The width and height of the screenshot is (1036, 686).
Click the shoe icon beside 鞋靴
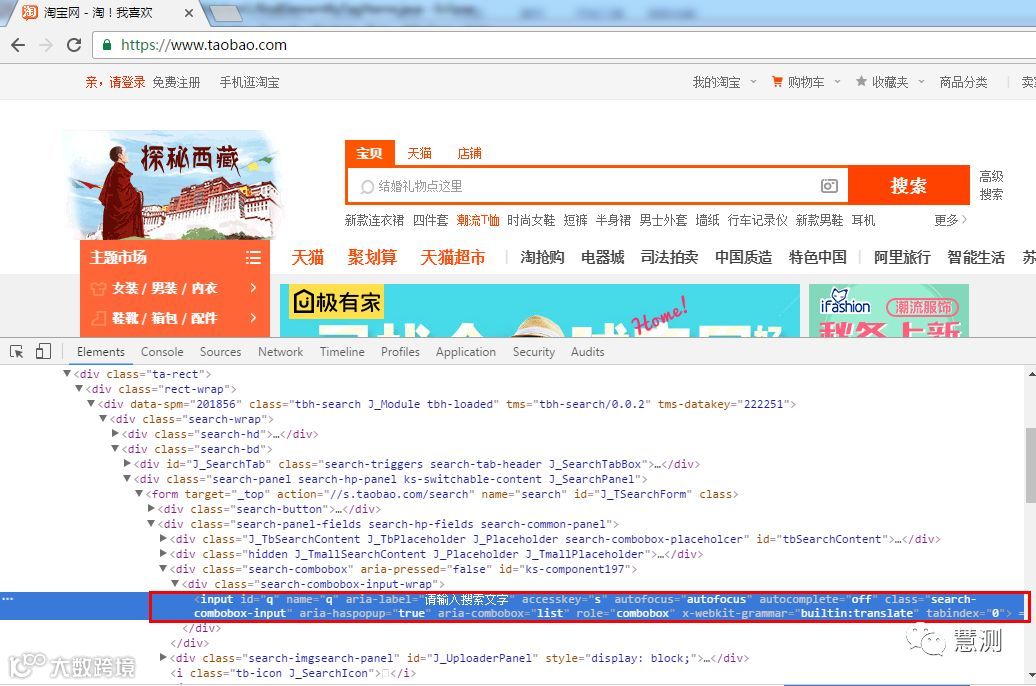coord(98,319)
